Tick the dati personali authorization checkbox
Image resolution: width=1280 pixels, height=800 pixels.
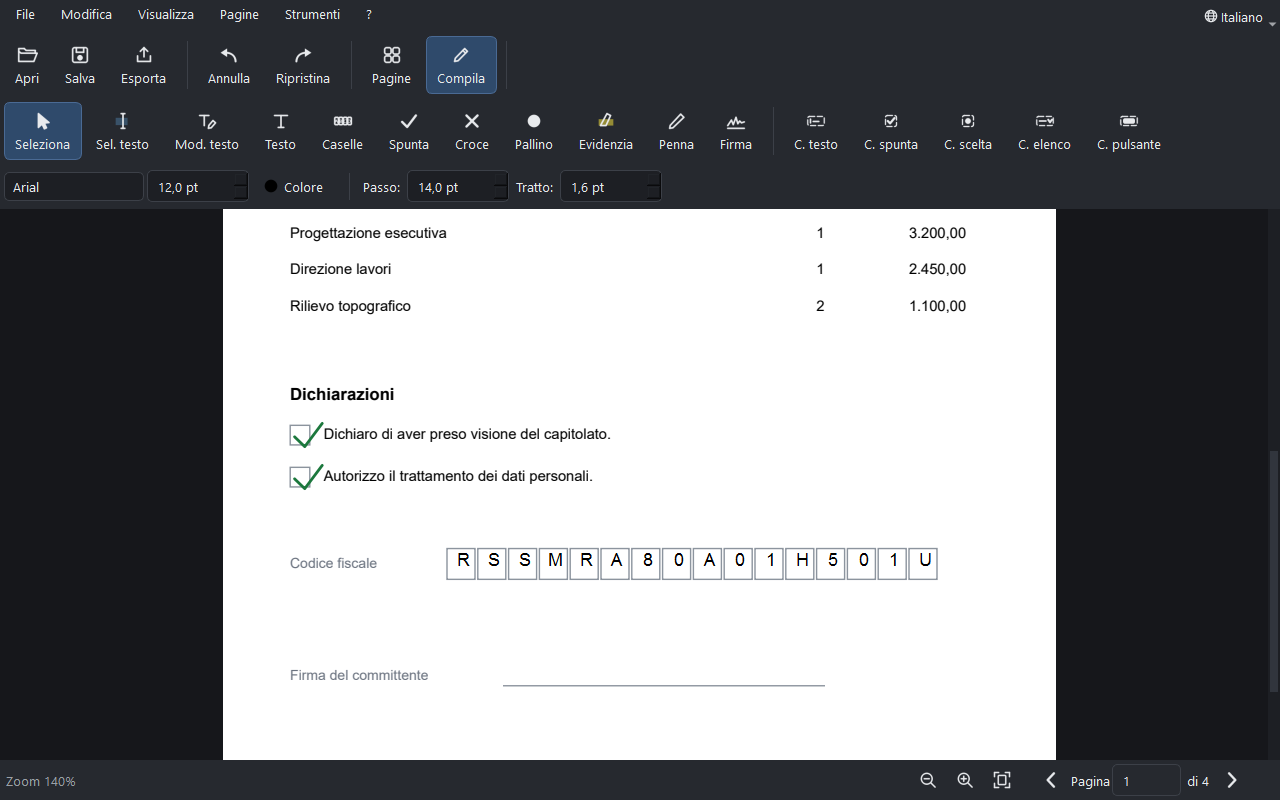[x=300, y=477]
